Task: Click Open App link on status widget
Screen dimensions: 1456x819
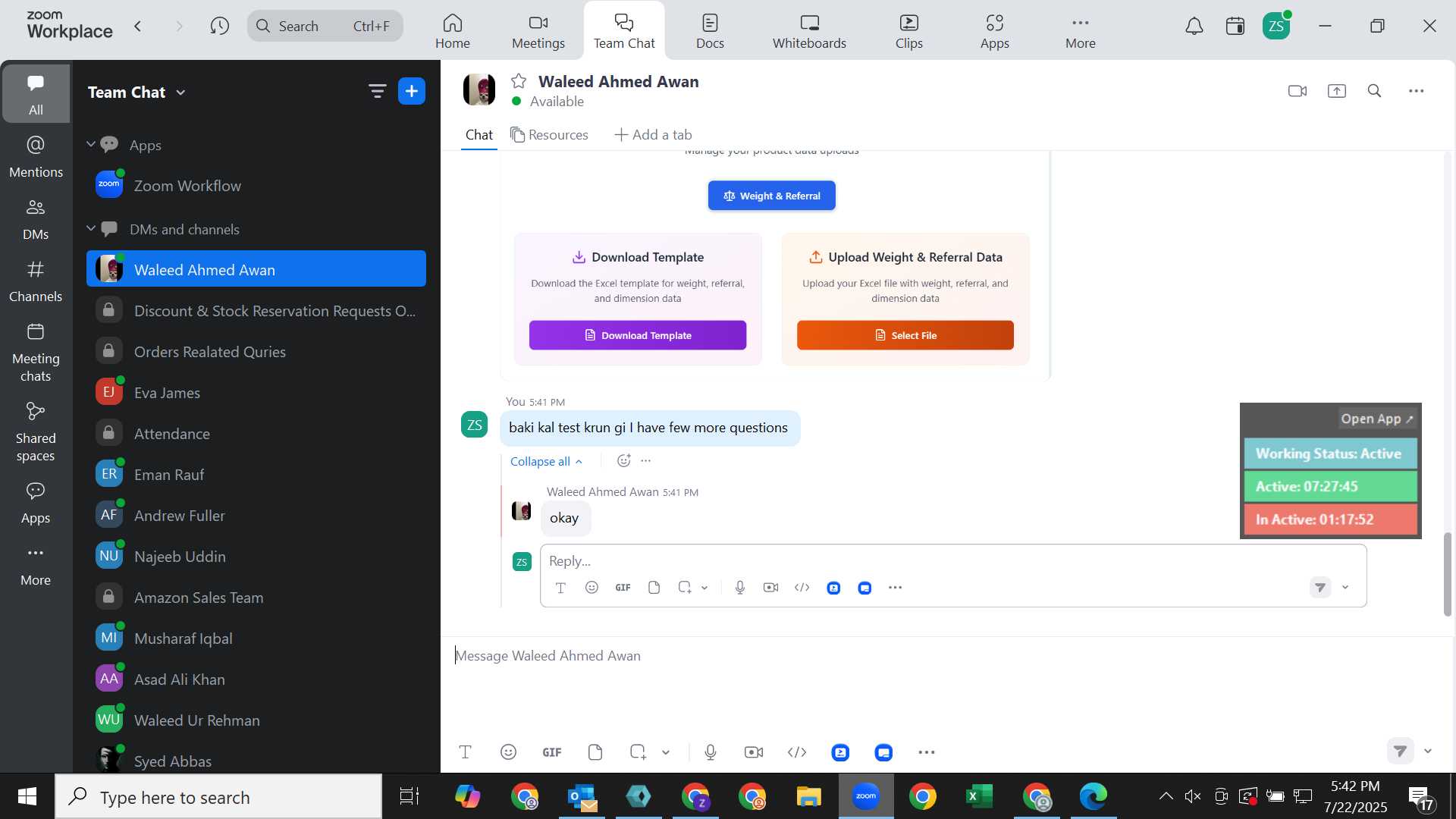Action: [1377, 419]
